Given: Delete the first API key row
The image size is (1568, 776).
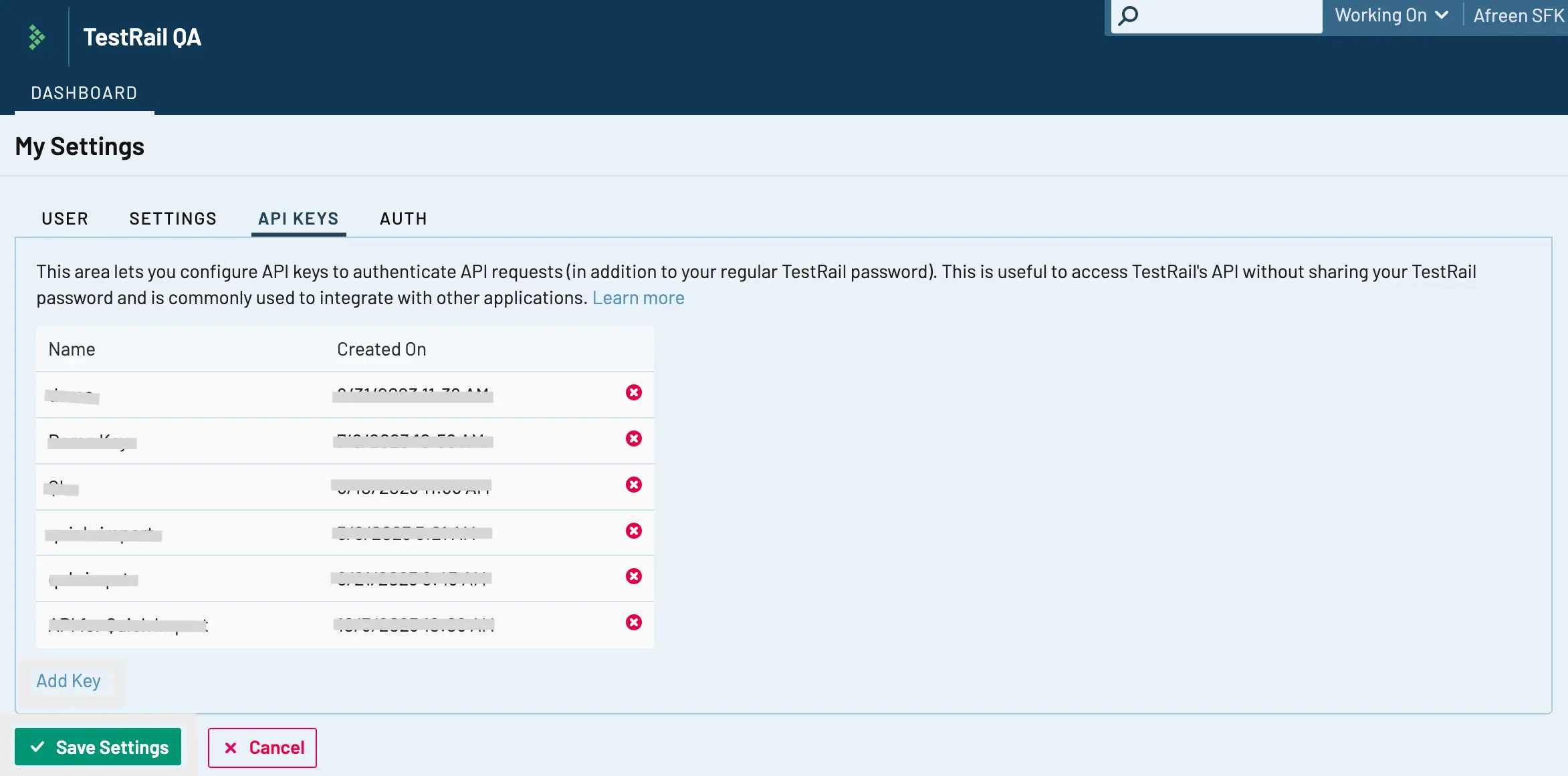Looking at the screenshot, I should tap(633, 392).
